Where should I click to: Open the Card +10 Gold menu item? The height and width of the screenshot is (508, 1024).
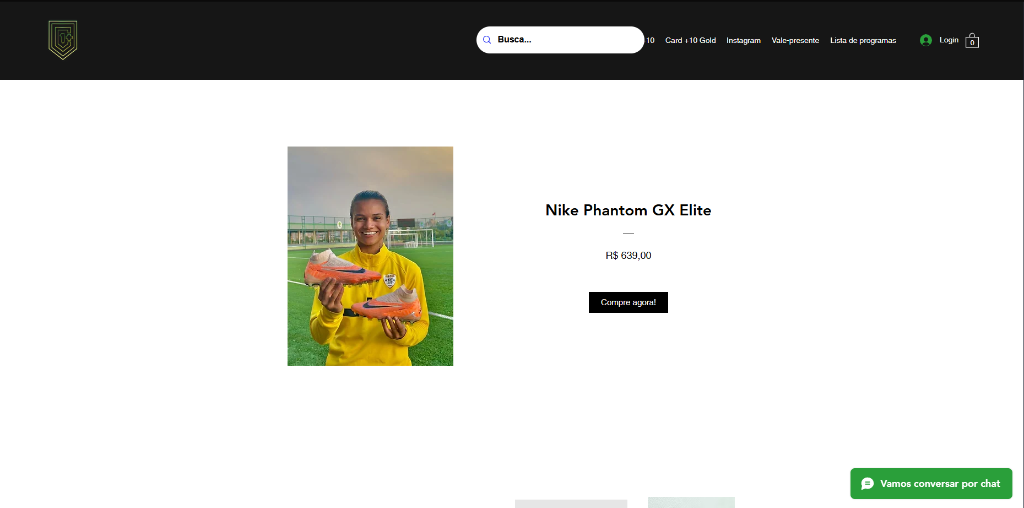click(690, 40)
